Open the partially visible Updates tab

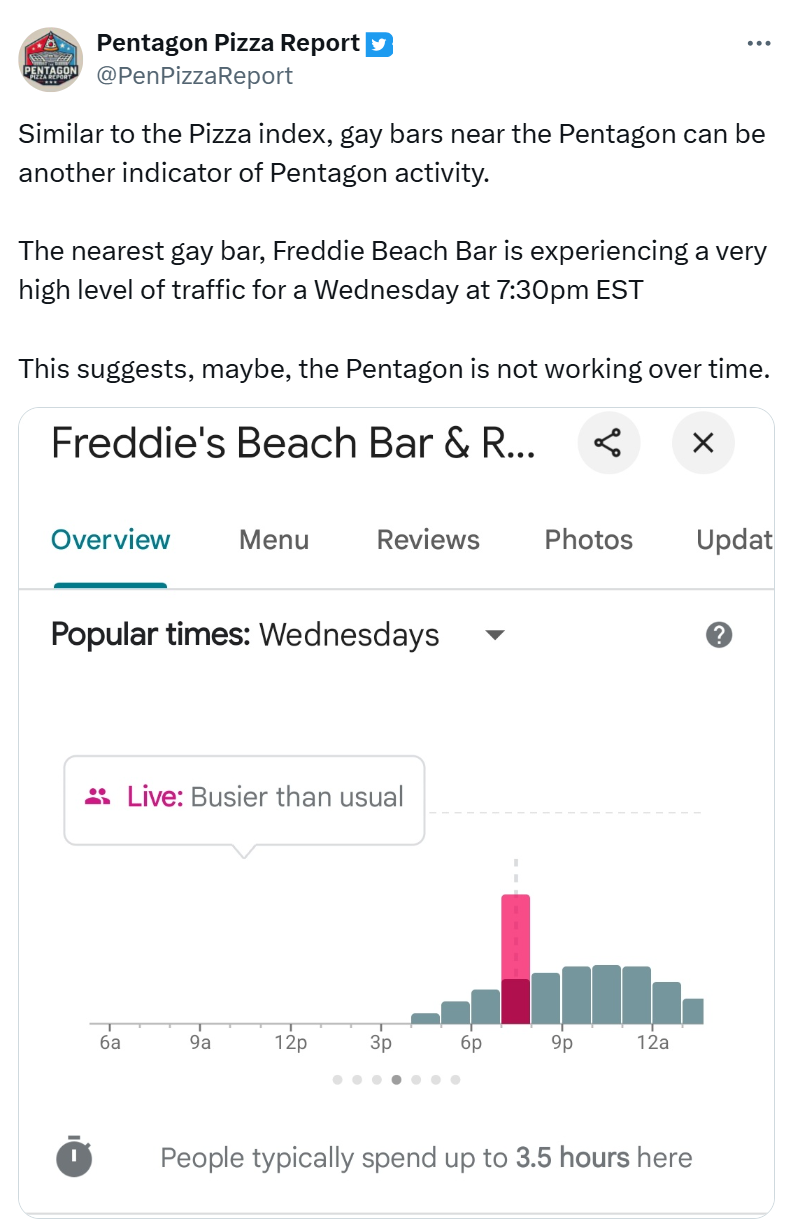[734, 540]
